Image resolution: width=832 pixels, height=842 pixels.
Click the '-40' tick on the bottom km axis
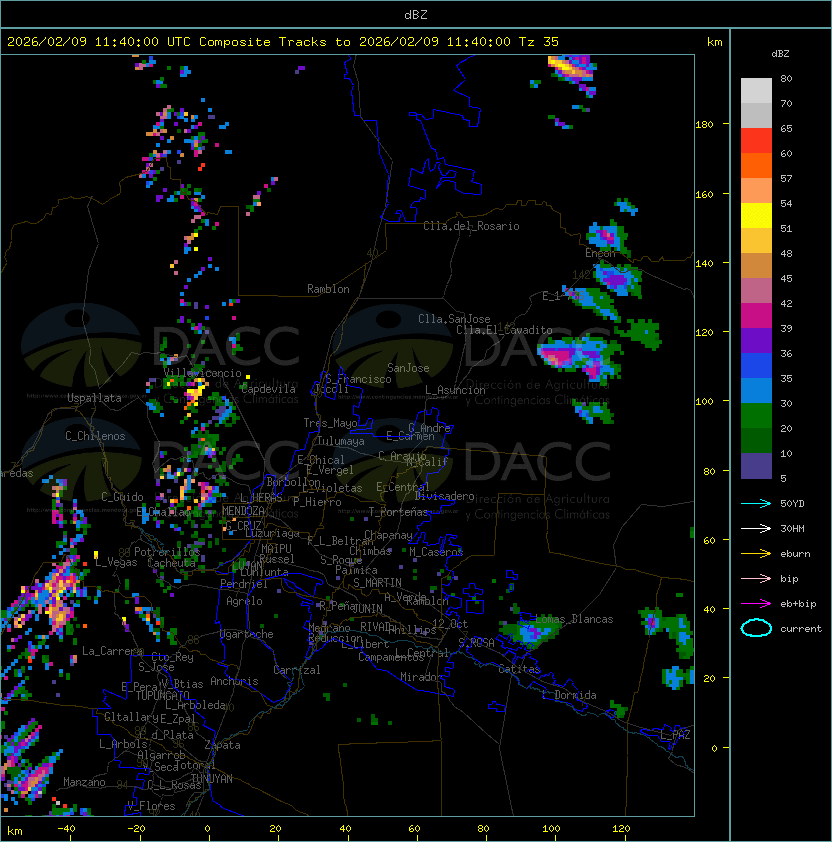(67, 829)
